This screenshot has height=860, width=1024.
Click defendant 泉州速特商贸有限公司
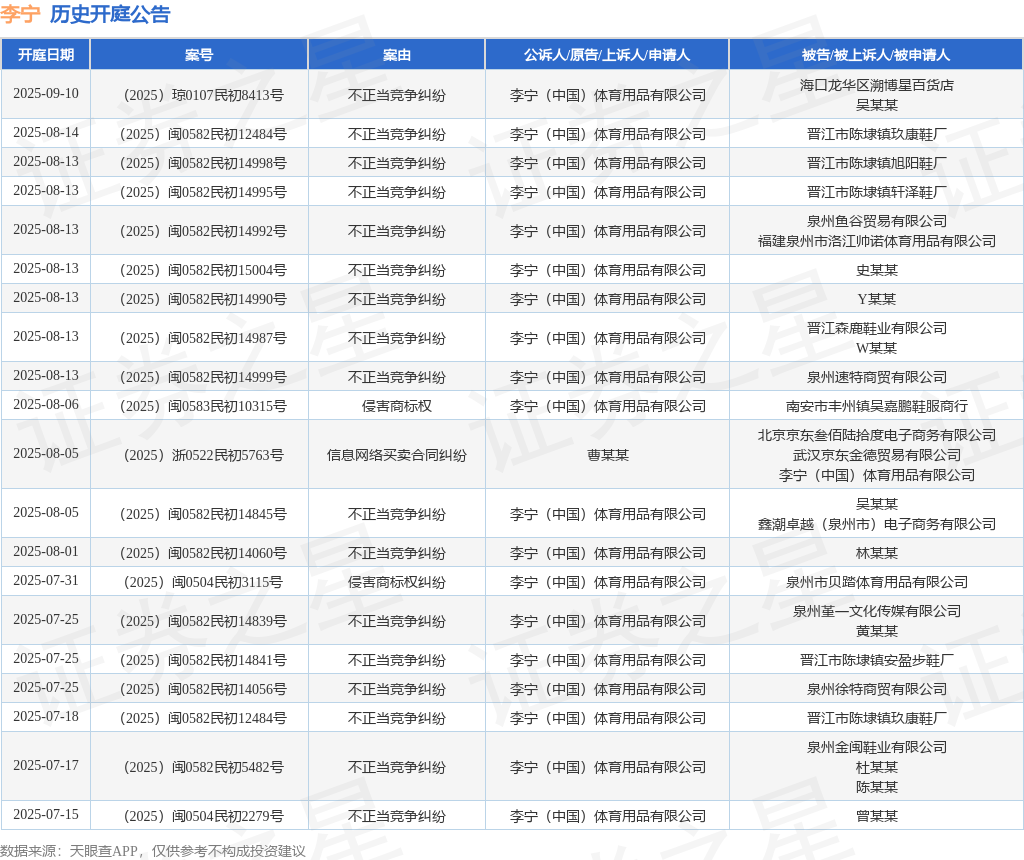tap(876, 377)
